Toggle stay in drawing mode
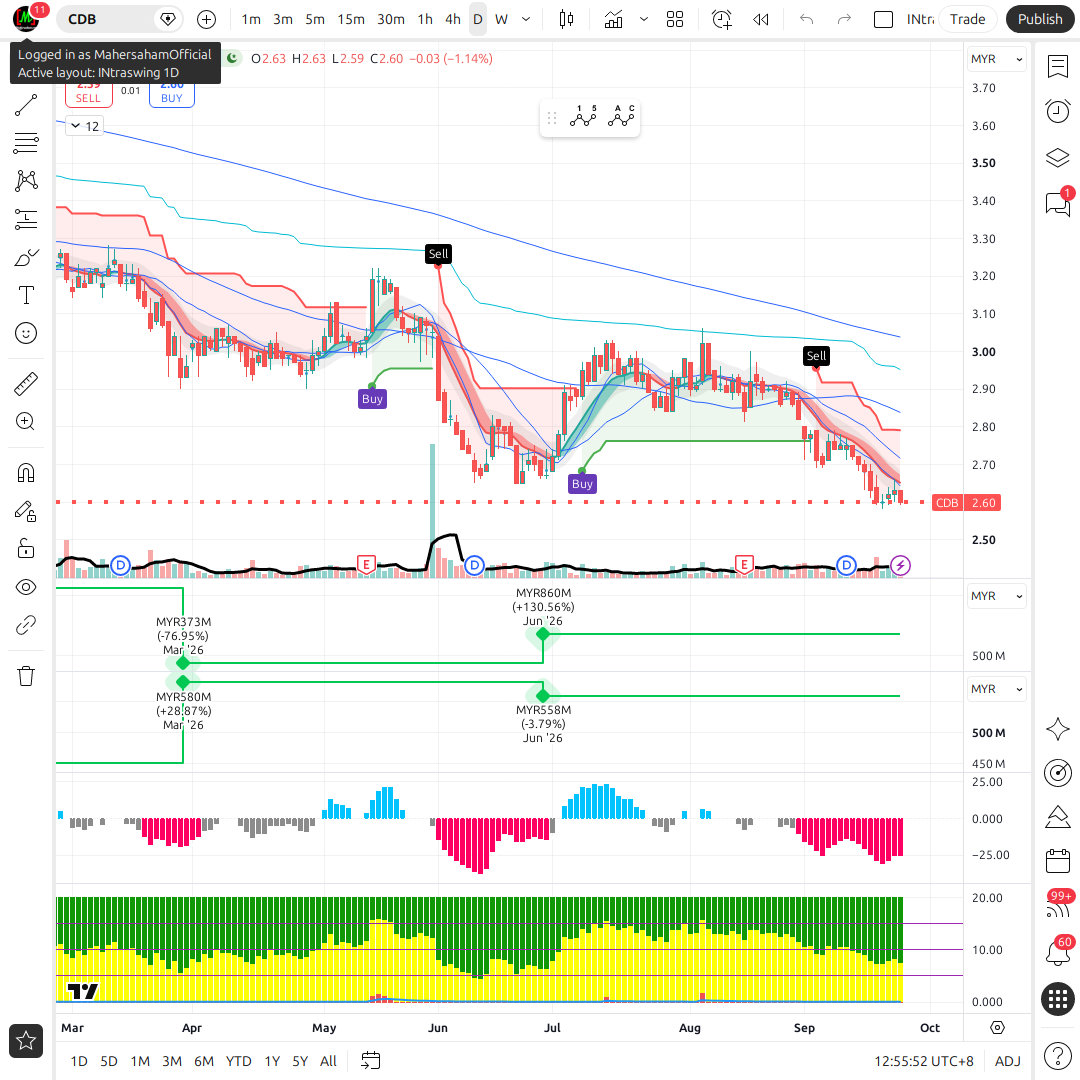Image resolution: width=1080 pixels, height=1080 pixels. (26, 511)
